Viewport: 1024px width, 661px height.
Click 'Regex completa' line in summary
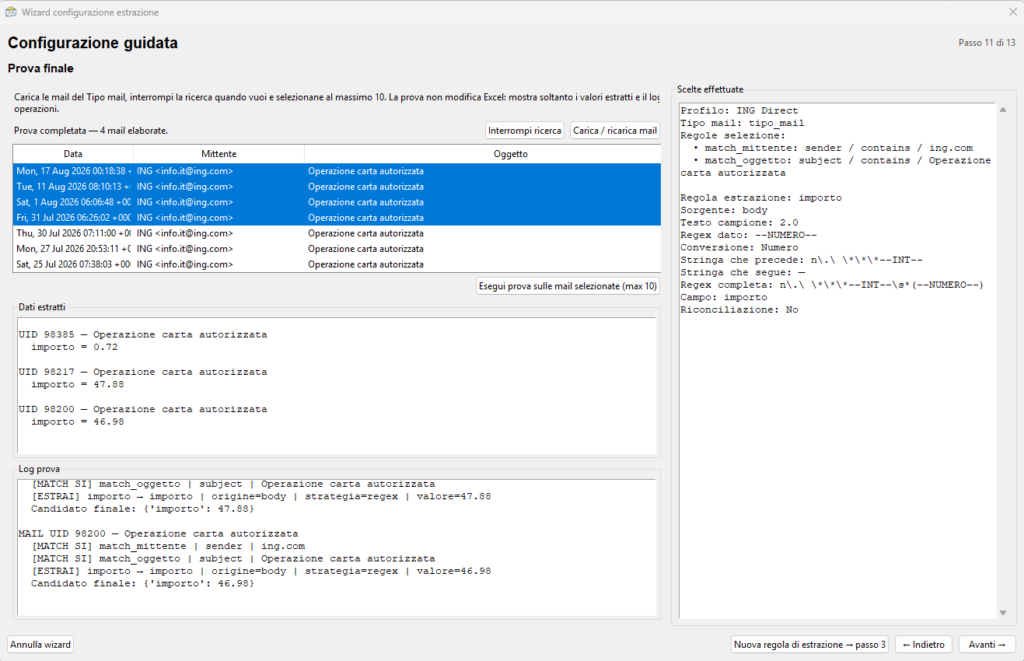(x=831, y=285)
